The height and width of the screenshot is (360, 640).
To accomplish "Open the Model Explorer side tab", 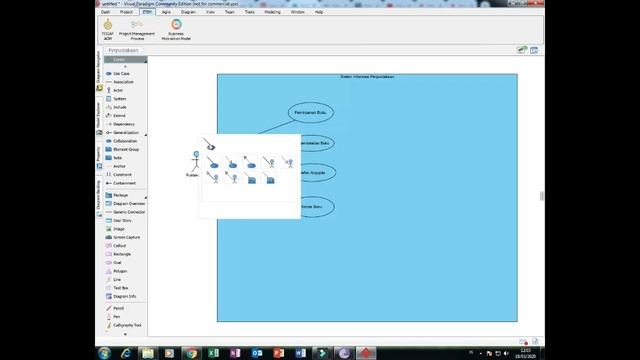I will click(99, 118).
